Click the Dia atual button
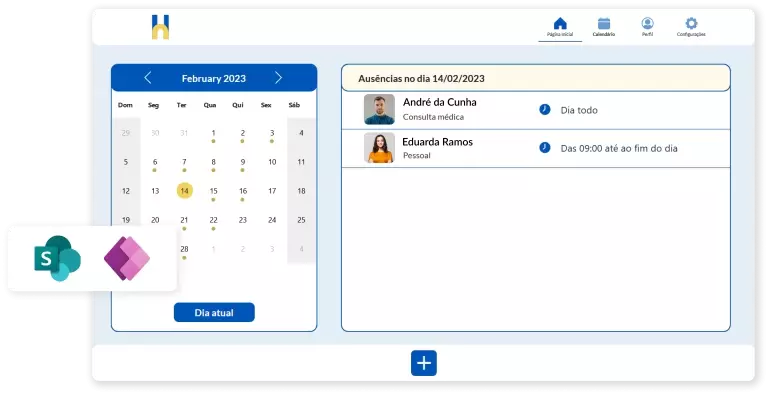This screenshot has height=394, width=768. click(214, 313)
